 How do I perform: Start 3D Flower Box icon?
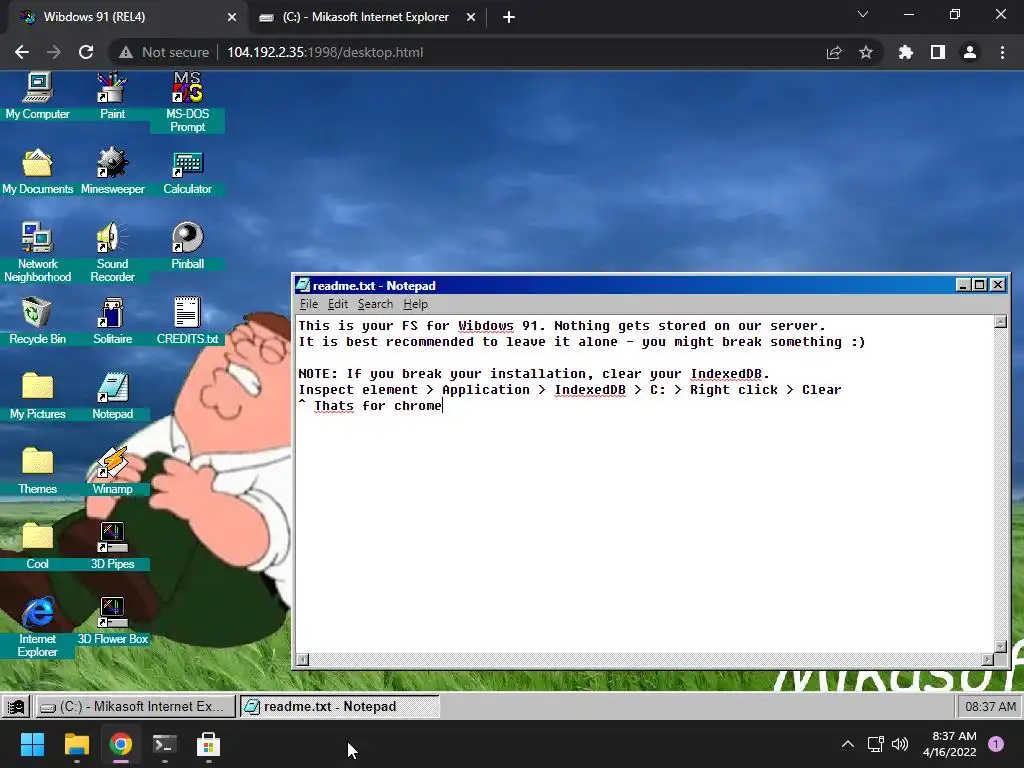112,622
